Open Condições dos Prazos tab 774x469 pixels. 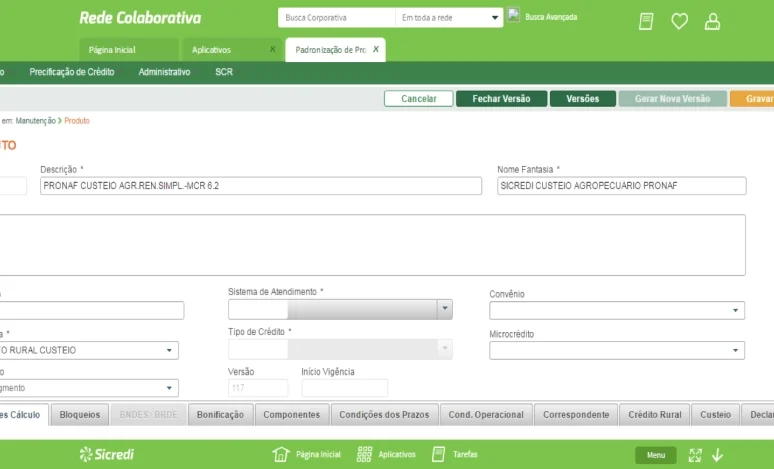[x=384, y=415]
